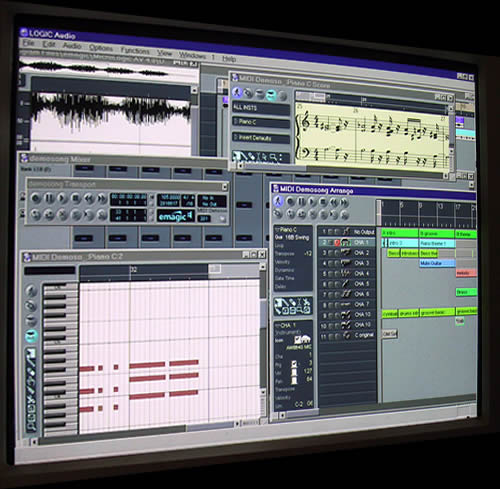Click the position display in Transport window

[129, 200]
